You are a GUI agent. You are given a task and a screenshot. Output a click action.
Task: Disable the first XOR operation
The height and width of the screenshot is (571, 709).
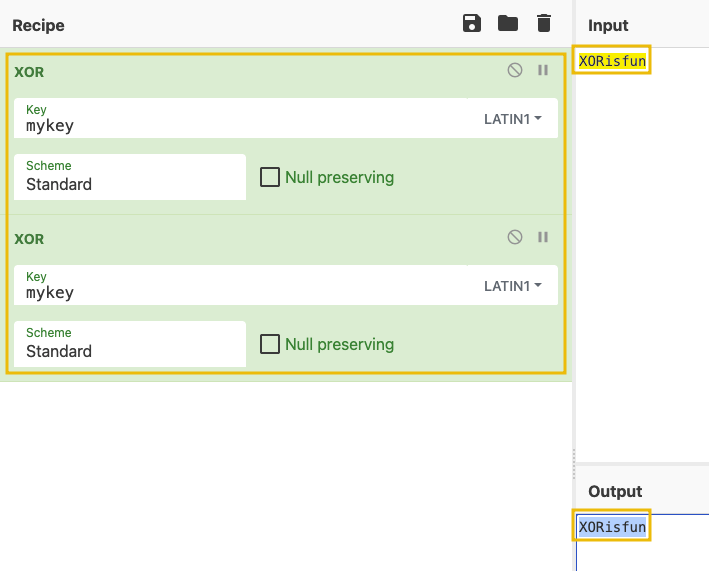515,70
